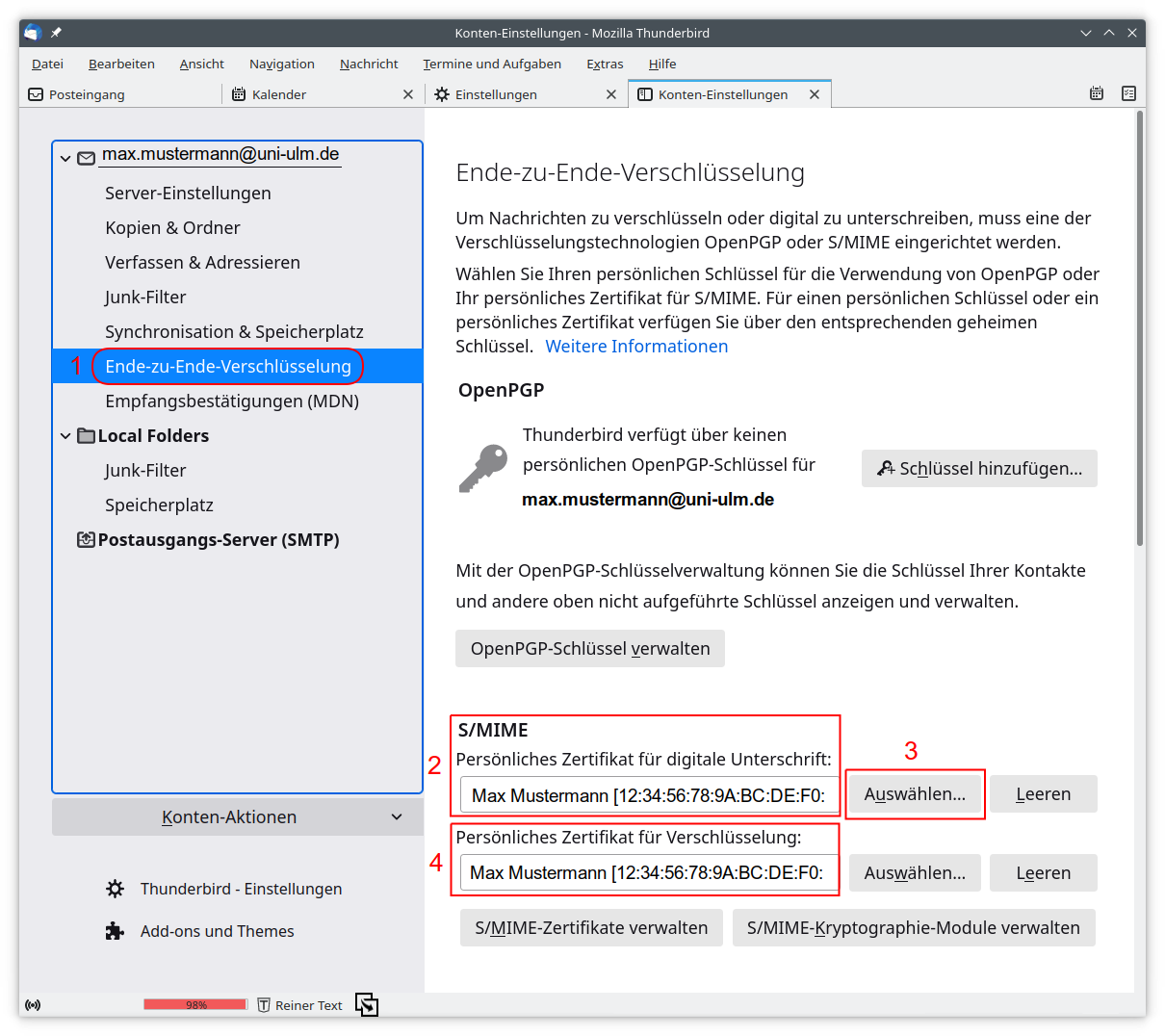
Task: Select Server-Einstellungen in the sidebar
Action: click(188, 194)
